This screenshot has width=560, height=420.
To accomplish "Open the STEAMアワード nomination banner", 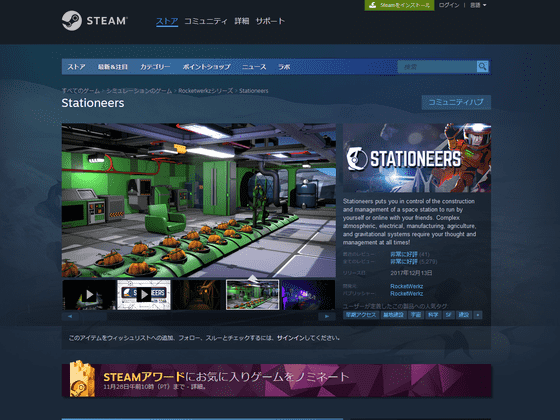I will (x=276, y=380).
